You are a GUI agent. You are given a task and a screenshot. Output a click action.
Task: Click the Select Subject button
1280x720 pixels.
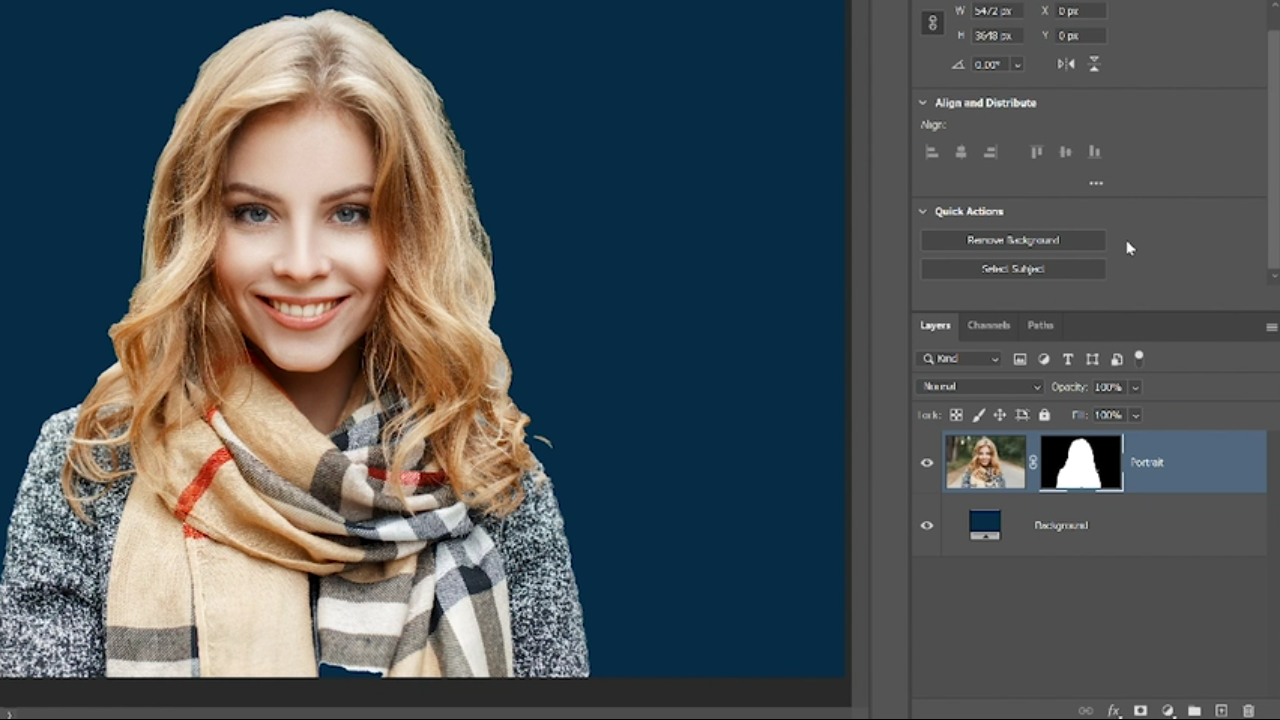coord(1012,269)
